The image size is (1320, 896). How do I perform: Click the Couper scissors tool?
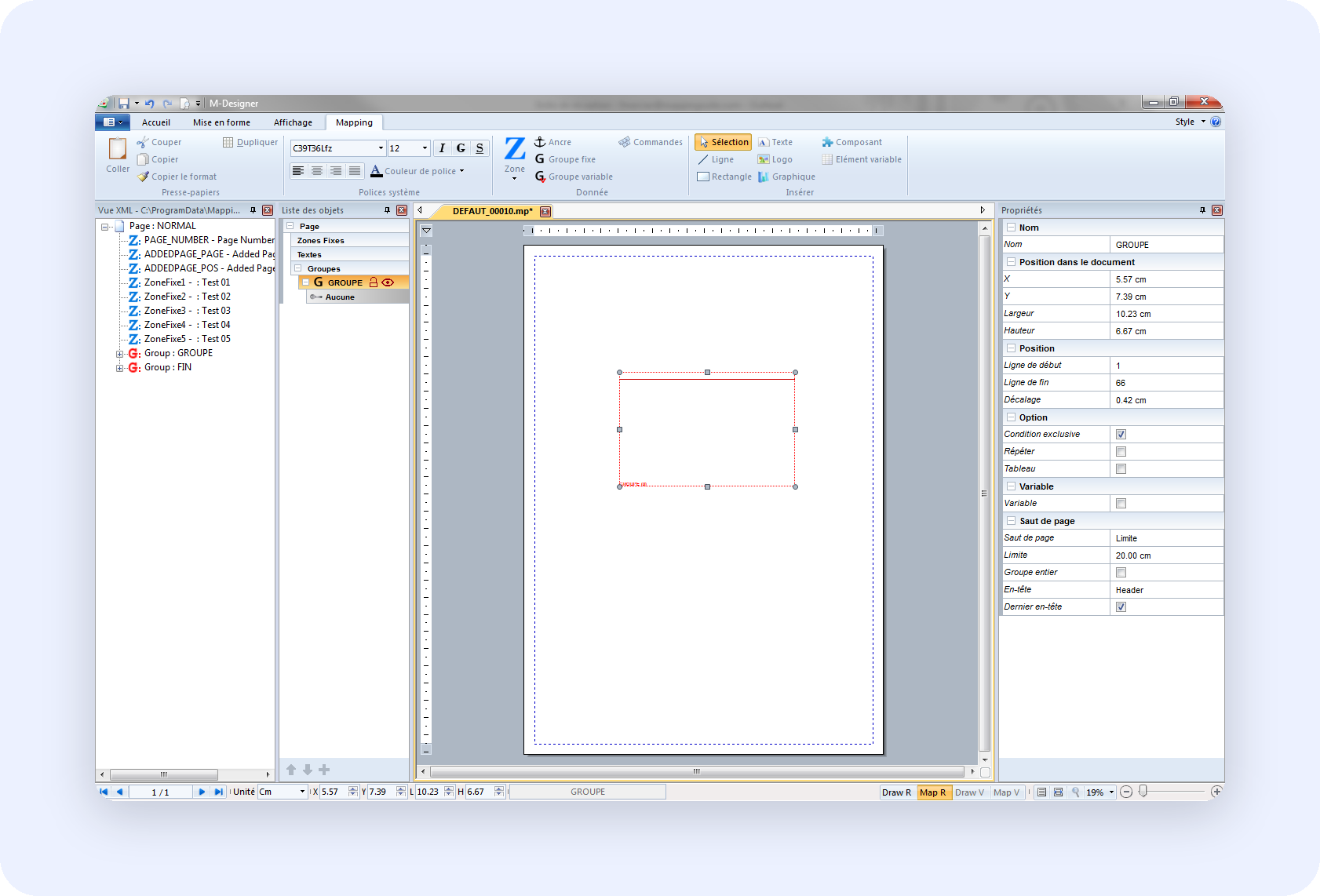[159, 142]
